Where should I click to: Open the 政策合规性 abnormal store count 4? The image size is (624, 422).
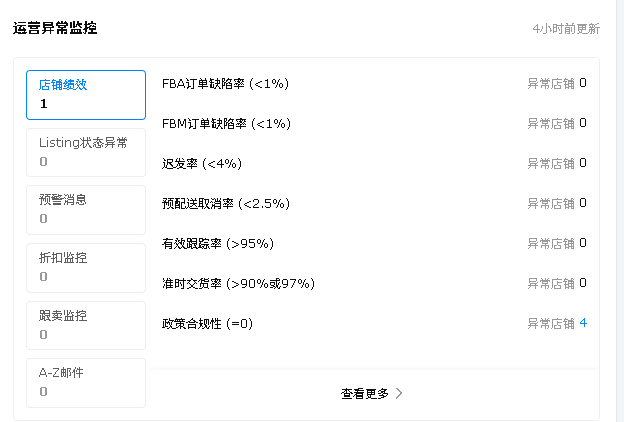click(583, 323)
